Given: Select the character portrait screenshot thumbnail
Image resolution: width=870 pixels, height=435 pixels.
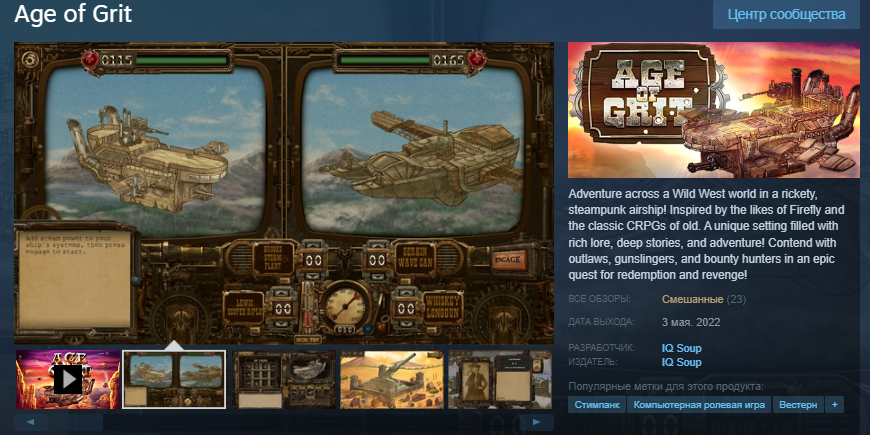Looking at the screenshot, I should pos(500,380).
